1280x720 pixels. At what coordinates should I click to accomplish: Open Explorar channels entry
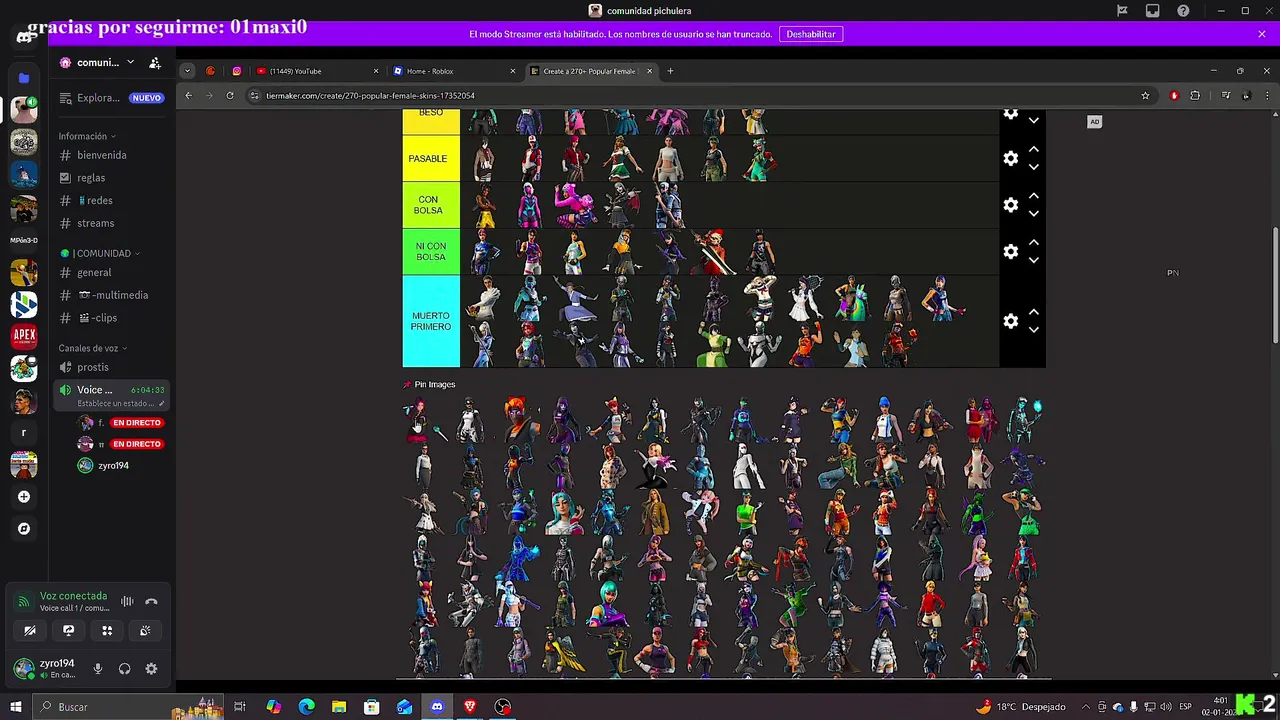click(x=111, y=98)
